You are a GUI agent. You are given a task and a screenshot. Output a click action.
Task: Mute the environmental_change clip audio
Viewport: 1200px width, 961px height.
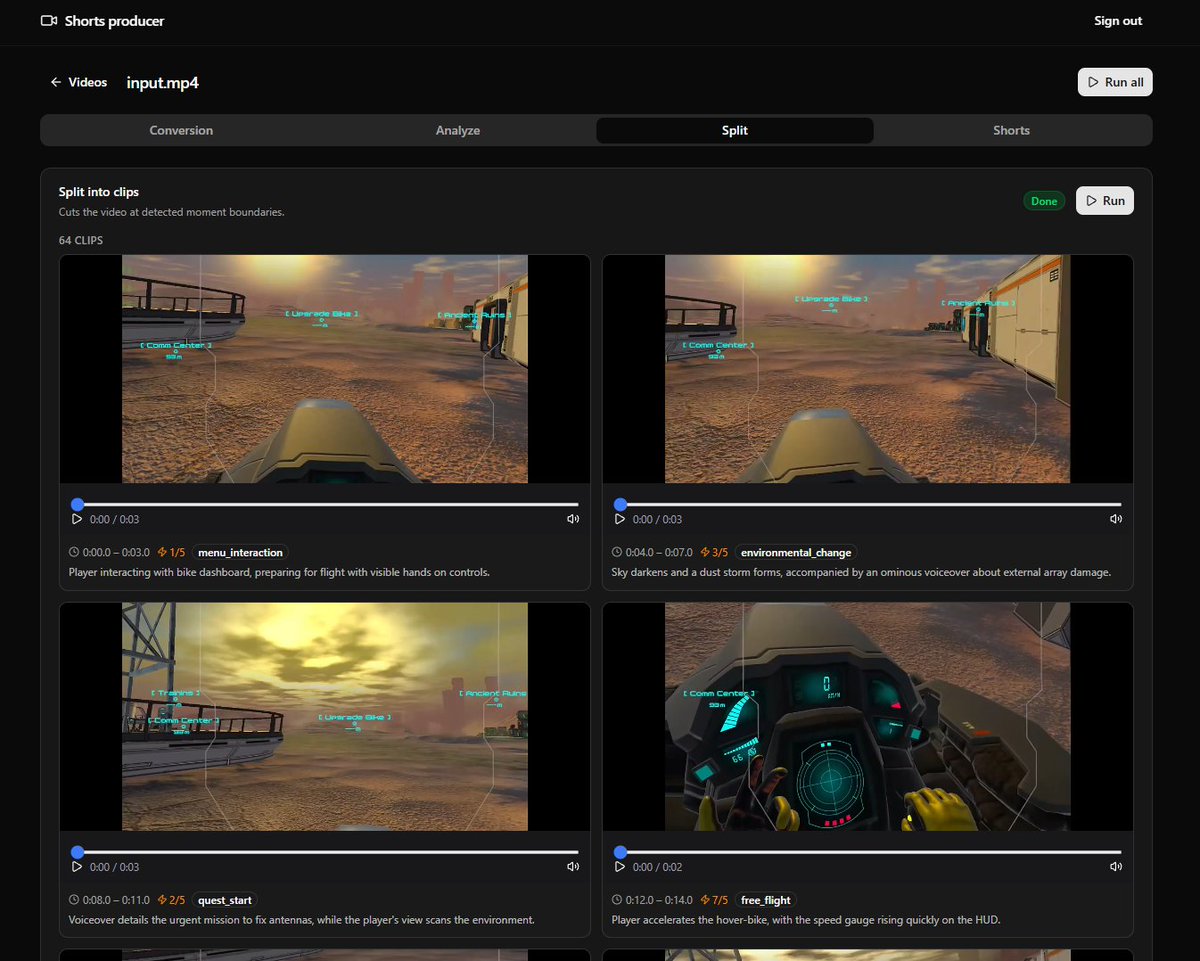(1116, 519)
